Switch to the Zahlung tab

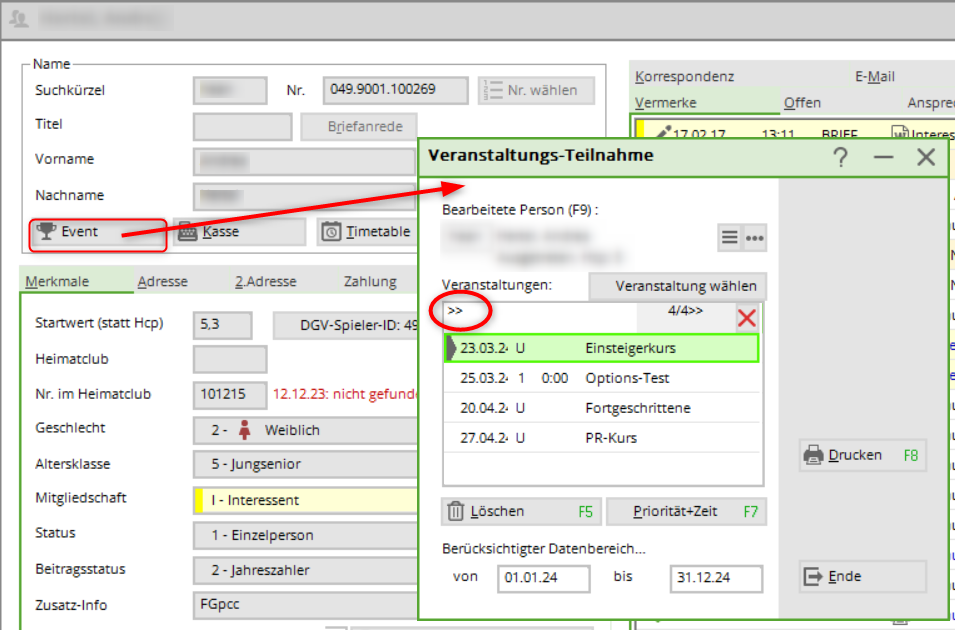point(370,282)
